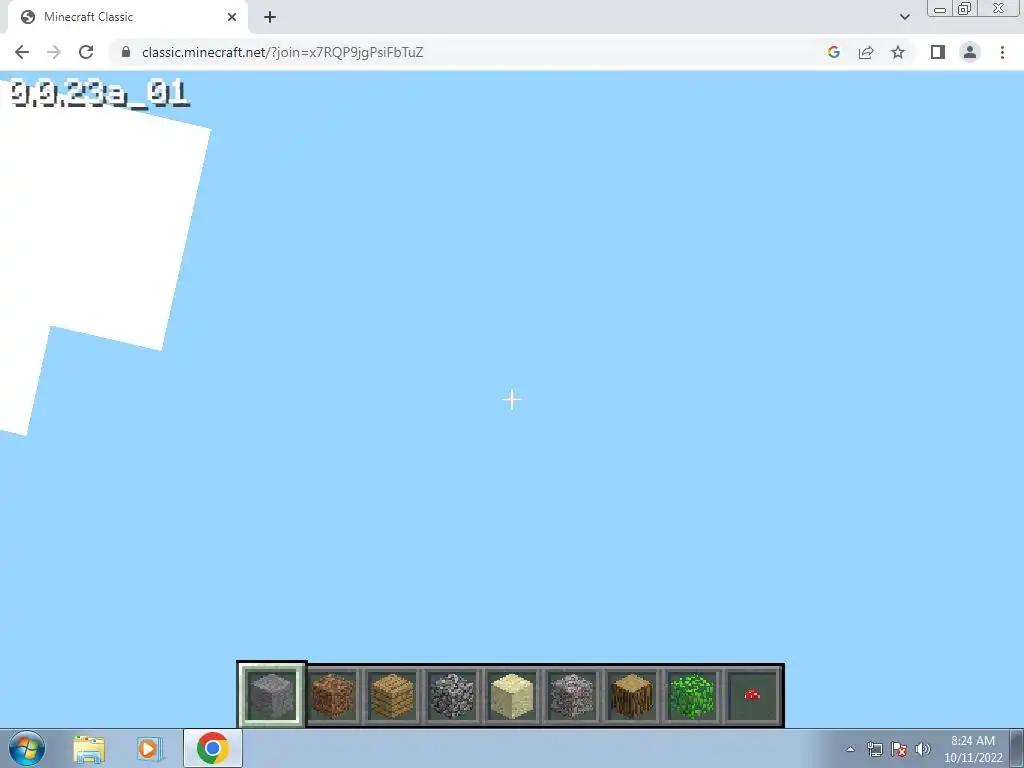Viewport: 1024px width, 768px height.
Task: Open Chrome profile avatar menu
Action: (970, 52)
